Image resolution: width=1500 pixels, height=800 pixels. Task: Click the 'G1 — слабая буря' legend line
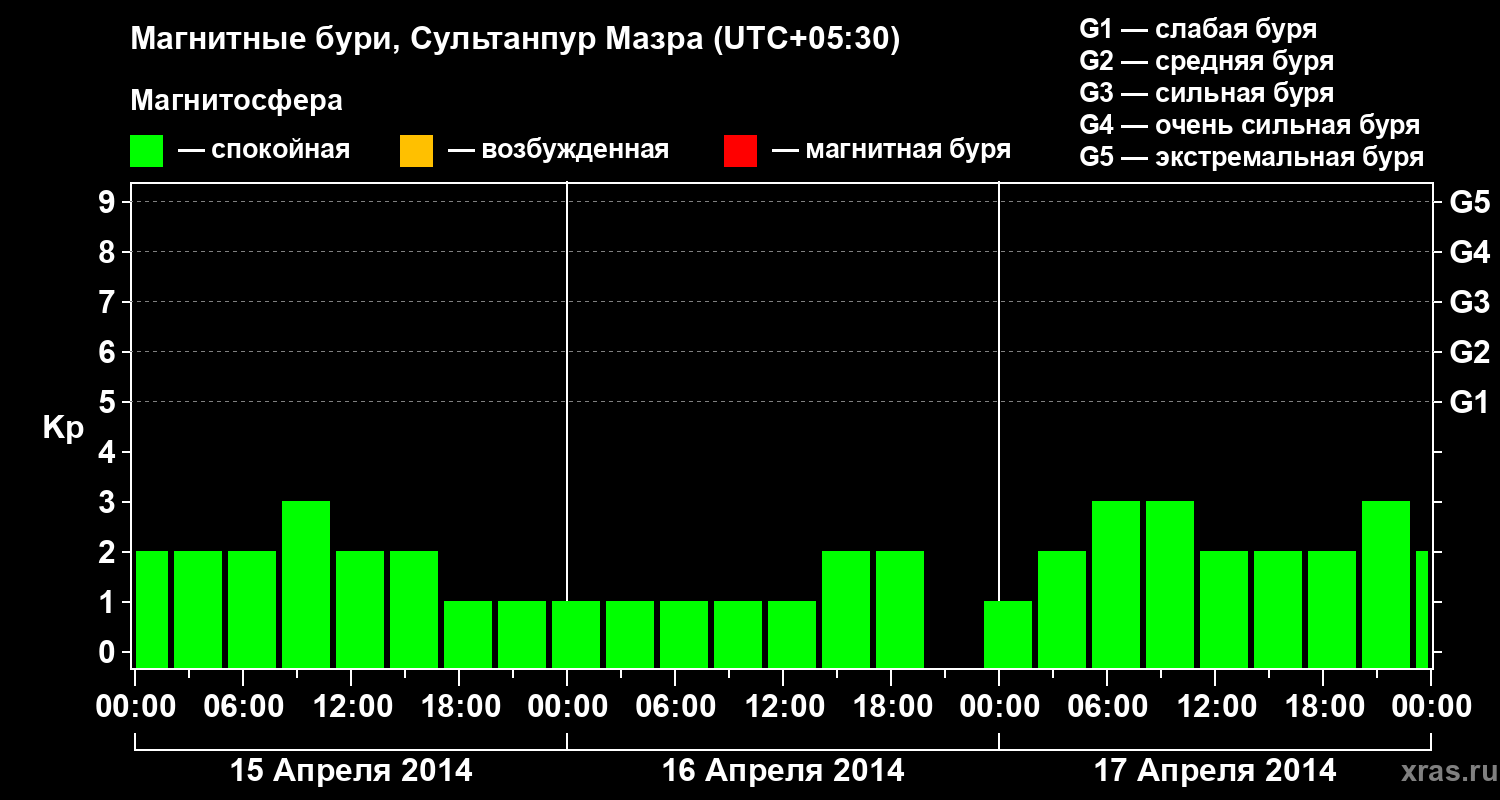1198,29
